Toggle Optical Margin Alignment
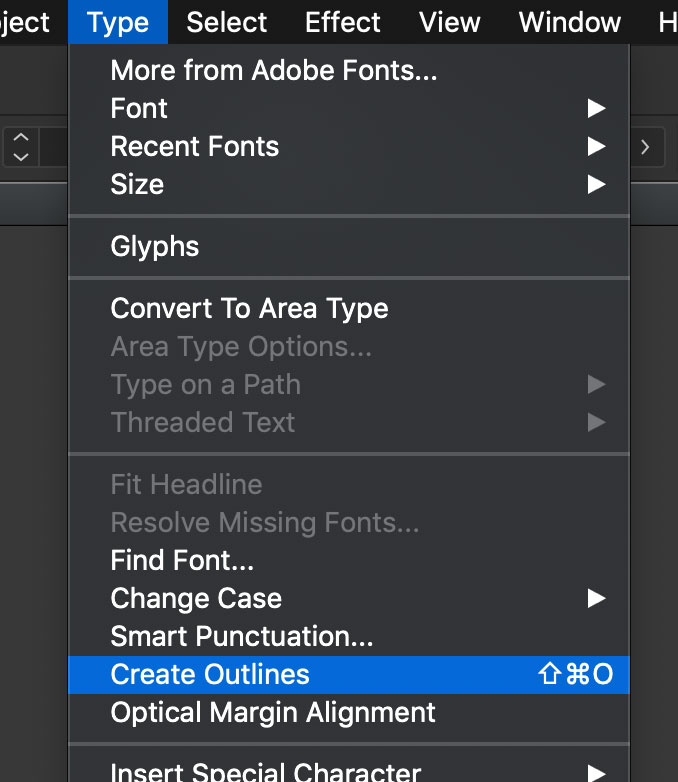The image size is (678, 782). [x=273, y=712]
